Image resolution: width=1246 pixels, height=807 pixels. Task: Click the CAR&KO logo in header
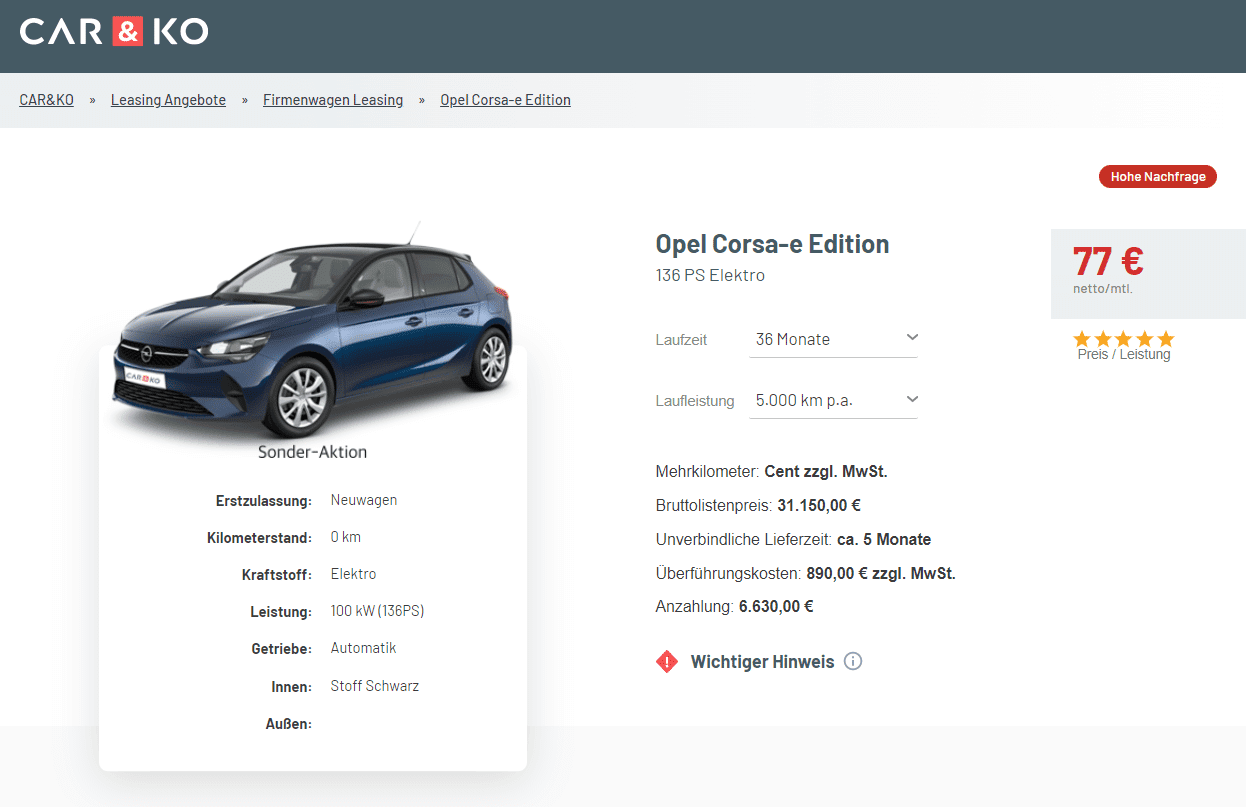click(x=114, y=31)
